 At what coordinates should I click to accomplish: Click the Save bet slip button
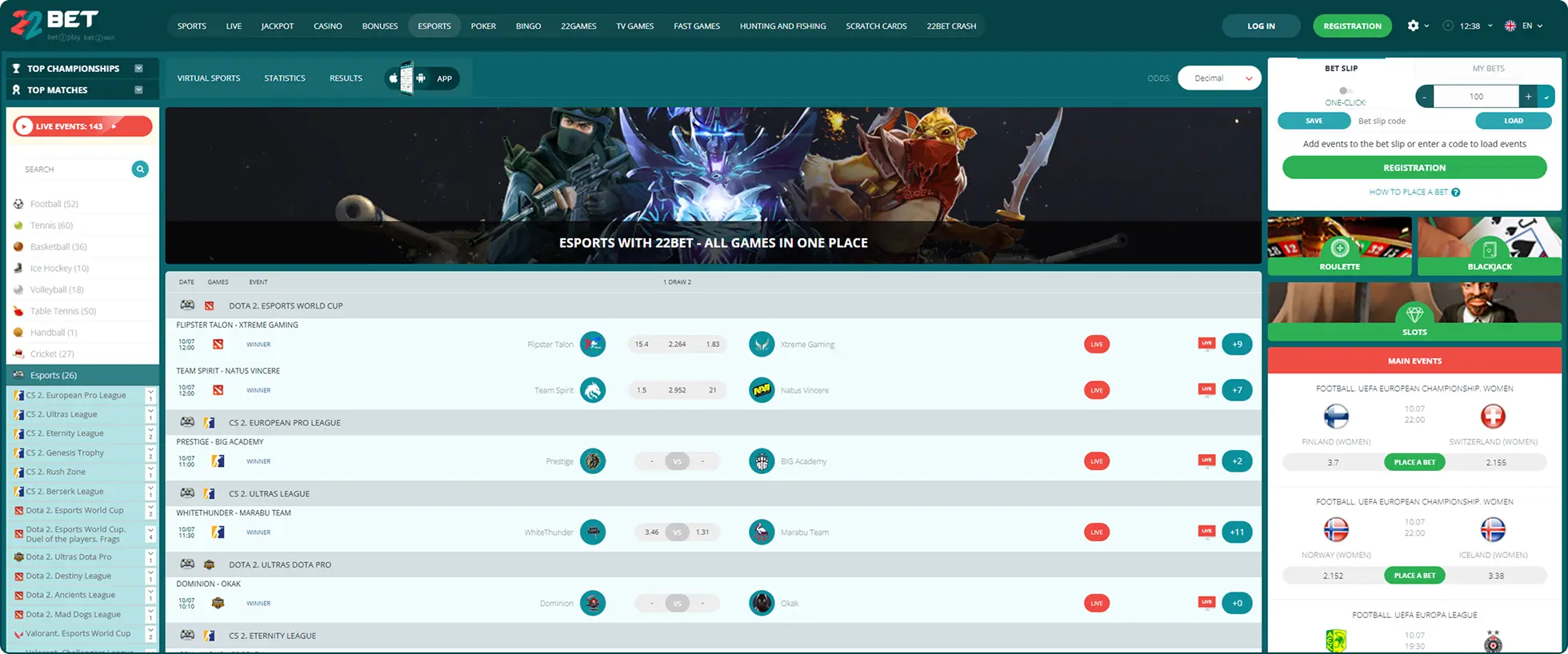(x=1314, y=121)
